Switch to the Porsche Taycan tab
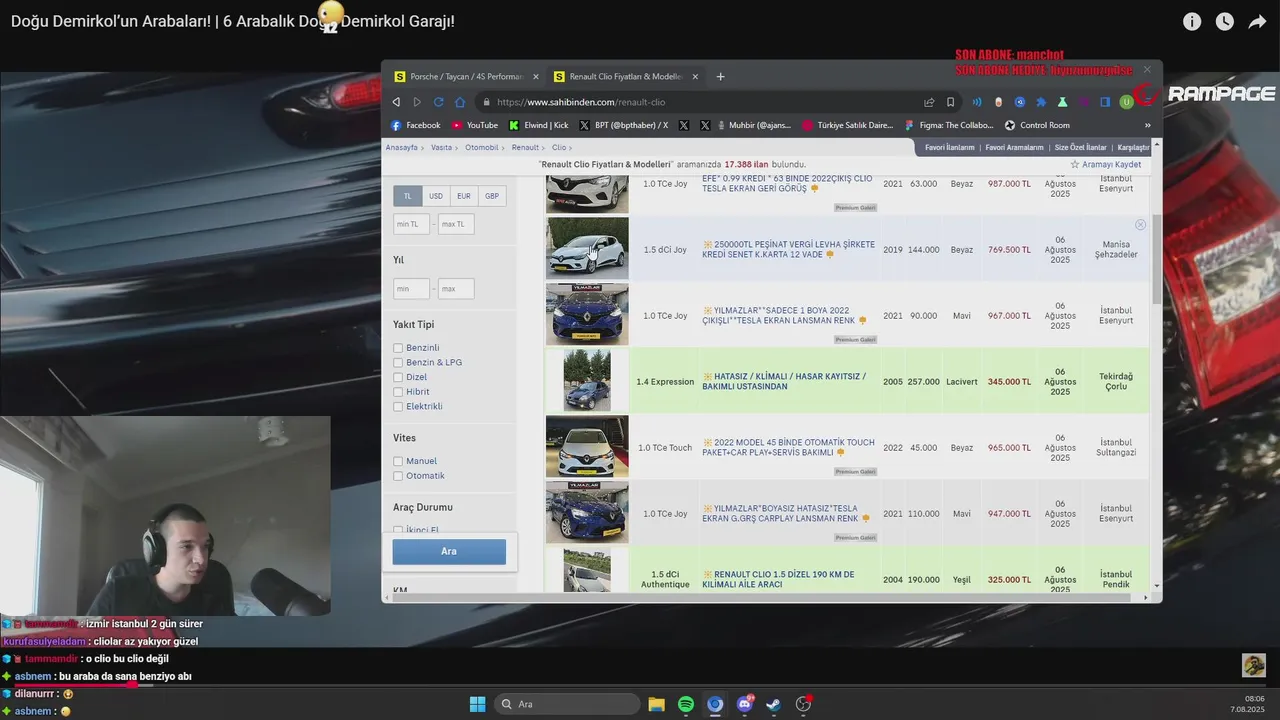Viewport: 1280px width, 720px height. (x=465, y=76)
